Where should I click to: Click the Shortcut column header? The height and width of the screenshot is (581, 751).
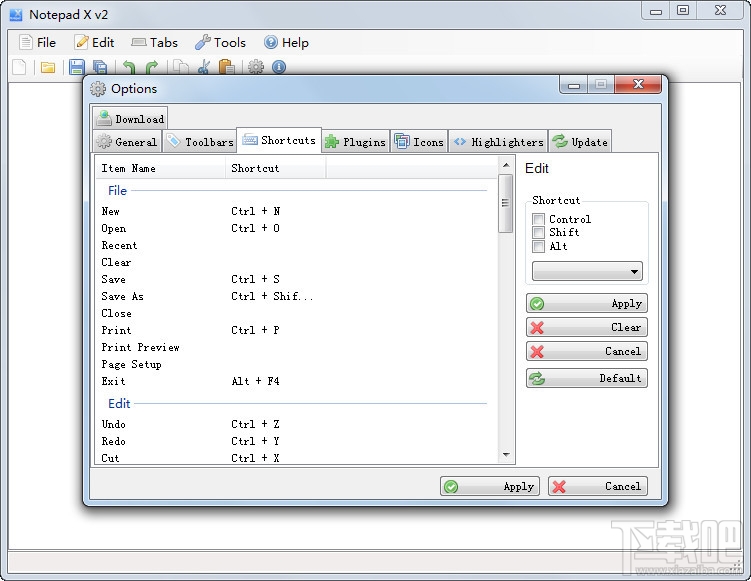pyautogui.click(x=276, y=169)
